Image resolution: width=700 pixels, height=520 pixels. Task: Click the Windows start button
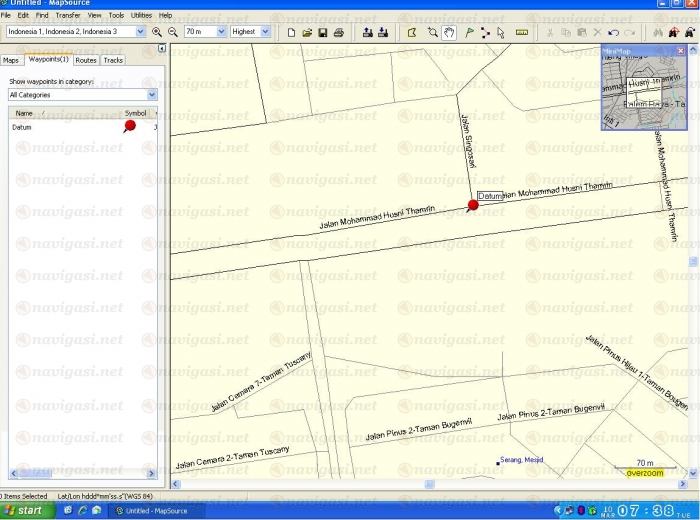[x=24, y=510]
